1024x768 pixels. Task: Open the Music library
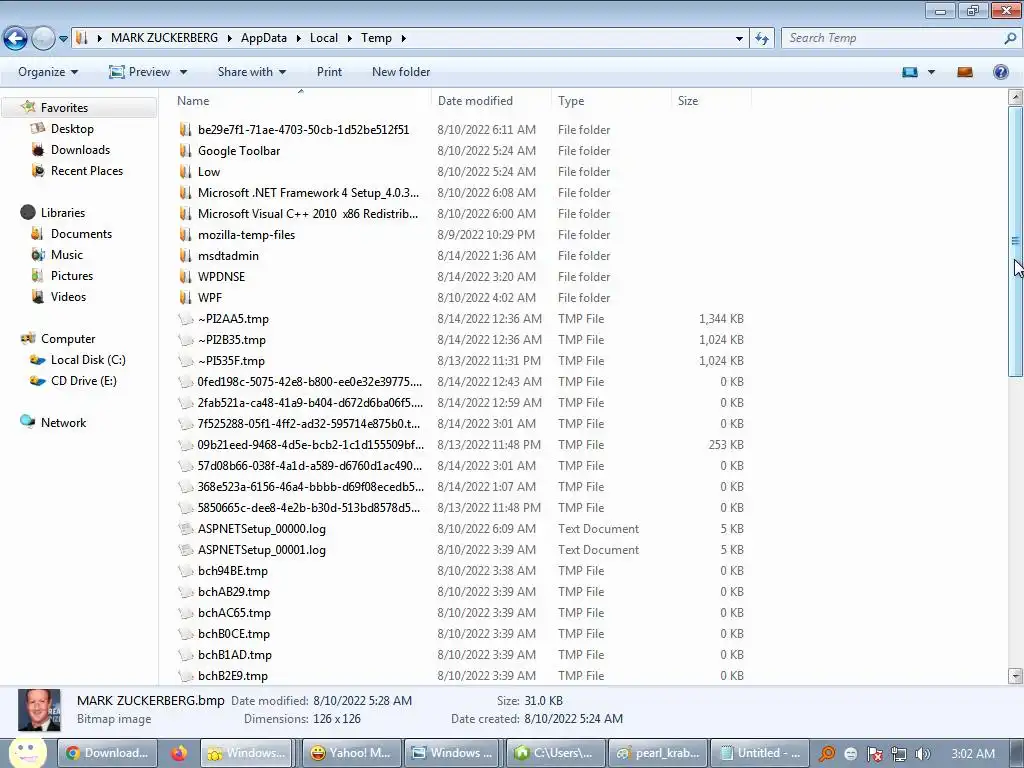pyautogui.click(x=67, y=255)
